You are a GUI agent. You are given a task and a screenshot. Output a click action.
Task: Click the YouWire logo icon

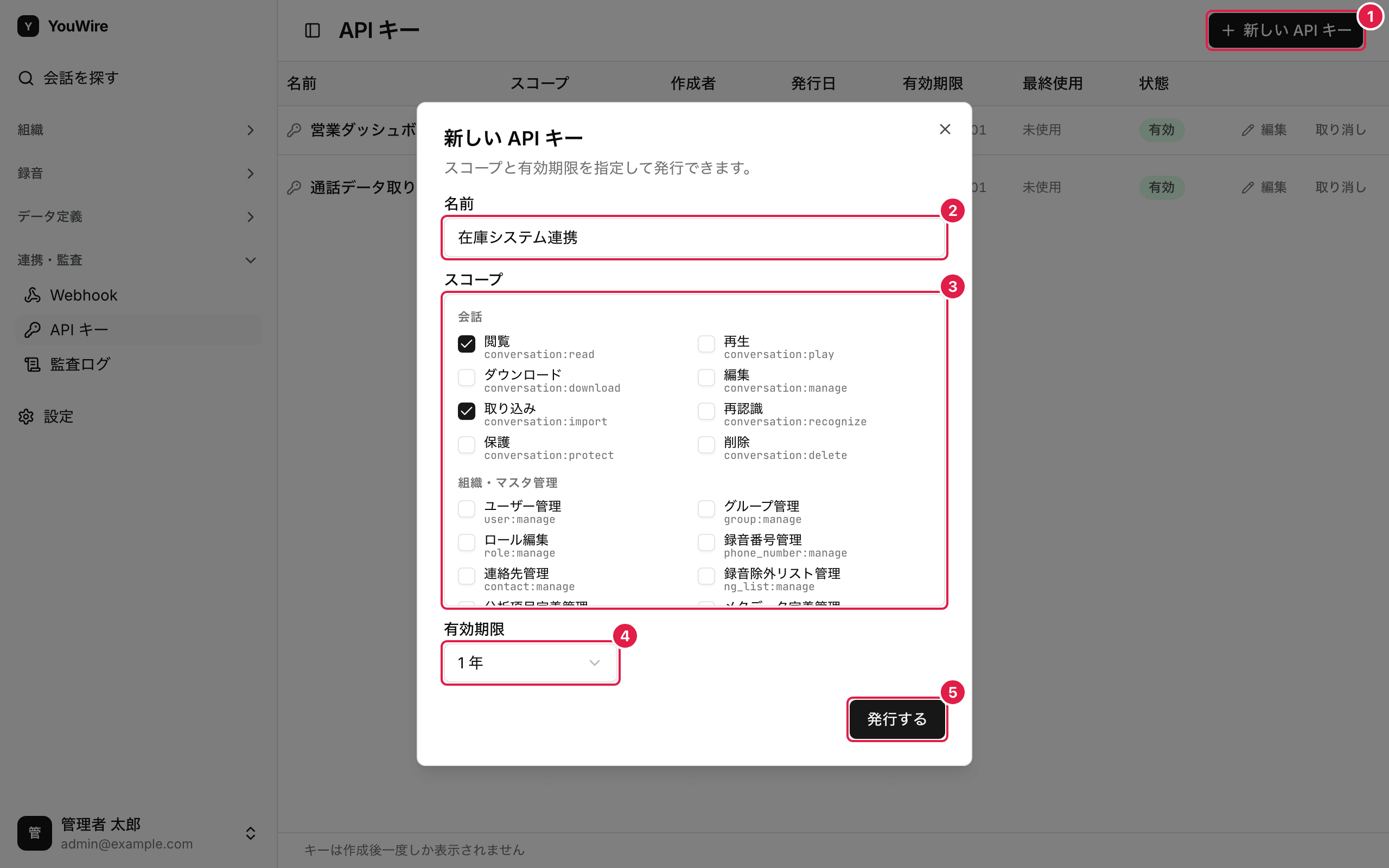(x=28, y=27)
